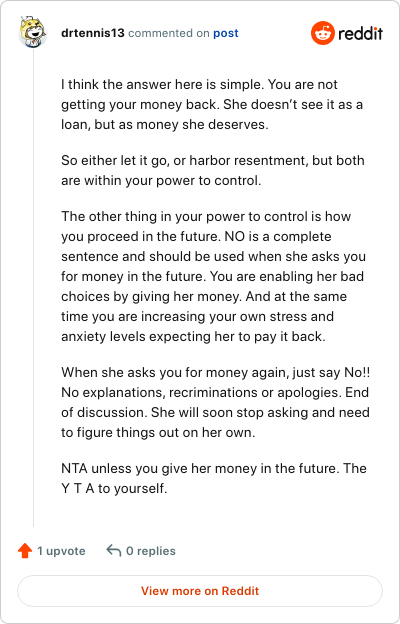Viewport: 400px width, 624px height.
Task: Click the orange upvote arrow icon
Action: (x=25, y=551)
